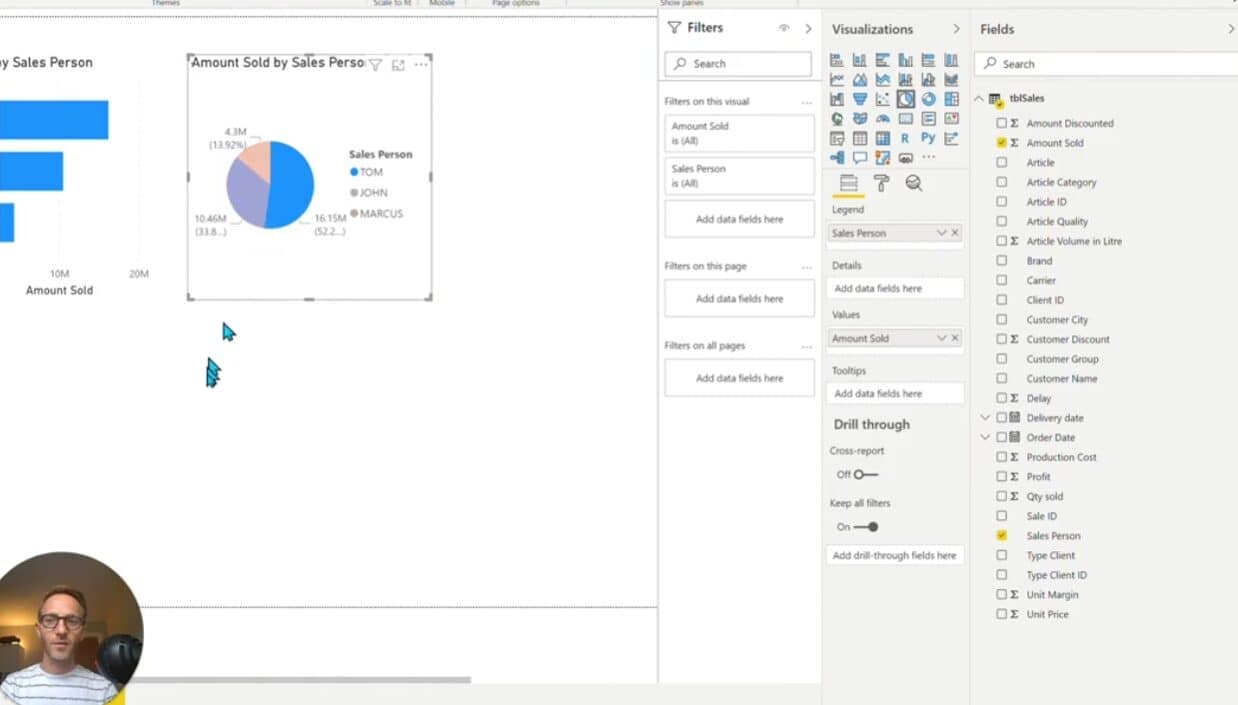Open the pie chart's filter icon
This screenshot has width=1238, height=705.
coord(375,65)
